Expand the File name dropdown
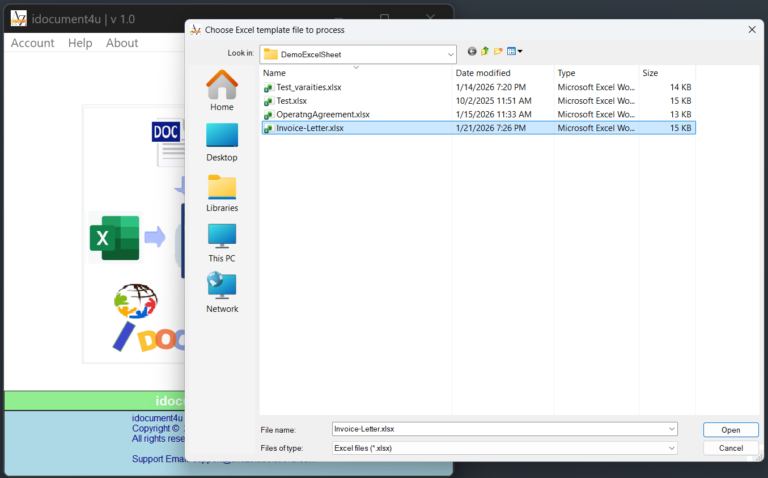 (671, 429)
